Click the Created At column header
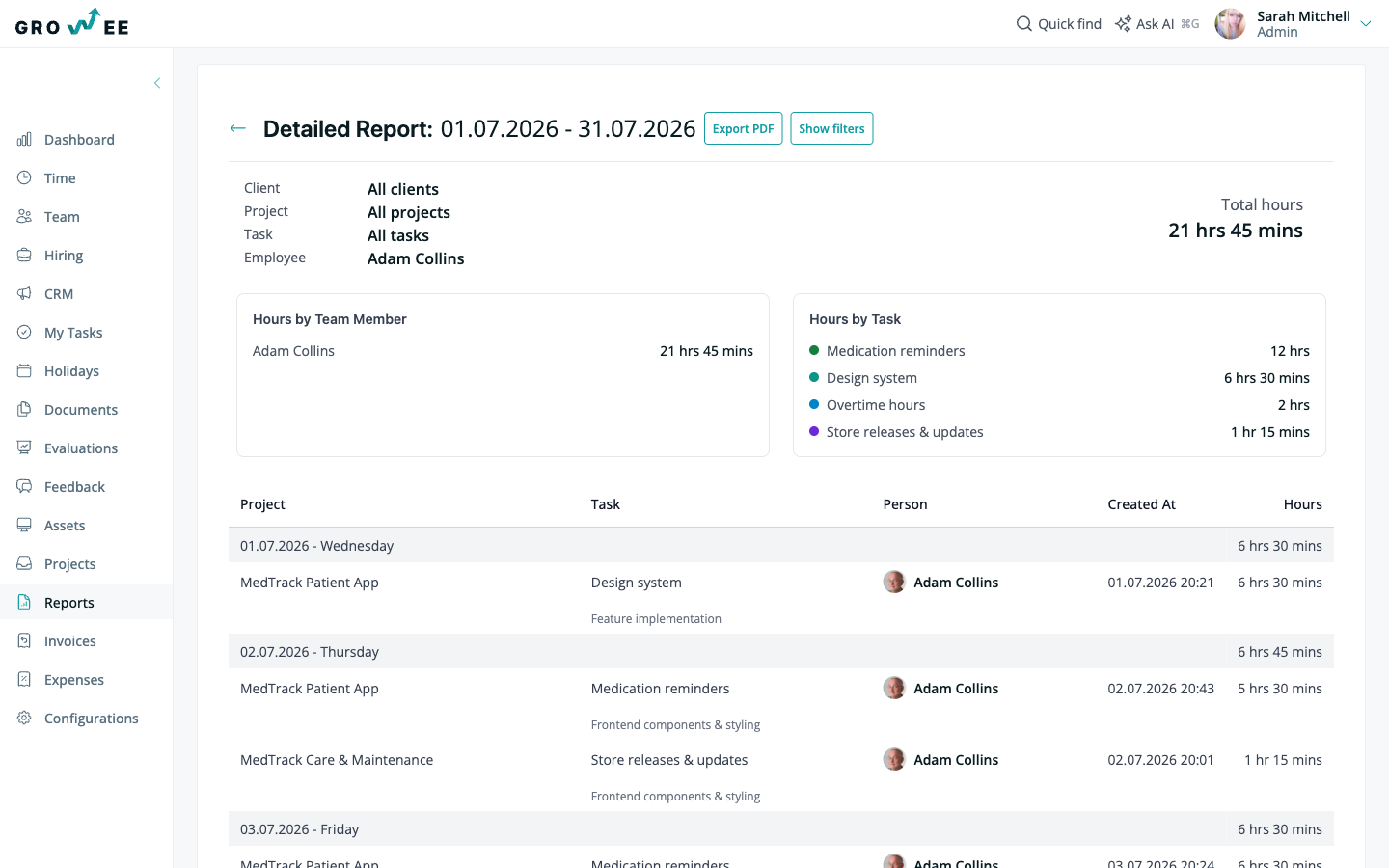This screenshot has height=868, width=1389. tap(1142, 504)
